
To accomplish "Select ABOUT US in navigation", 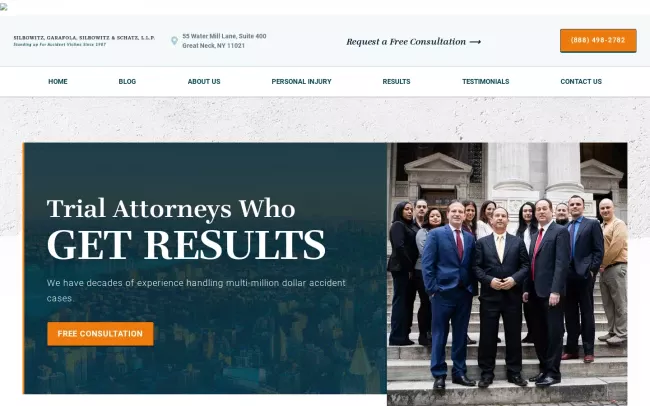I will tap(204, 82).
